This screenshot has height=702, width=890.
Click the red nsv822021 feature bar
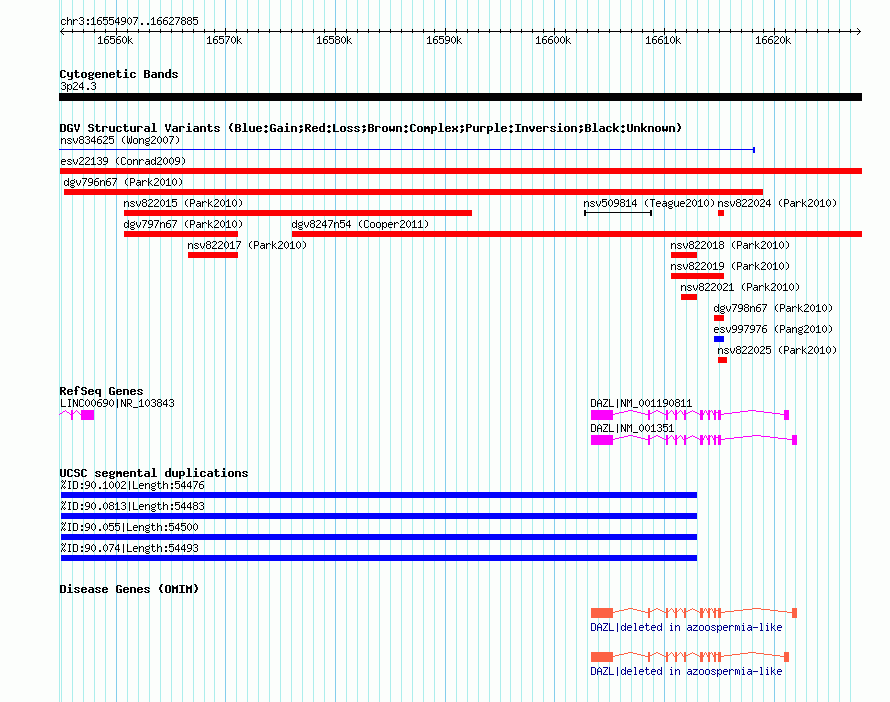pos(689,297)
